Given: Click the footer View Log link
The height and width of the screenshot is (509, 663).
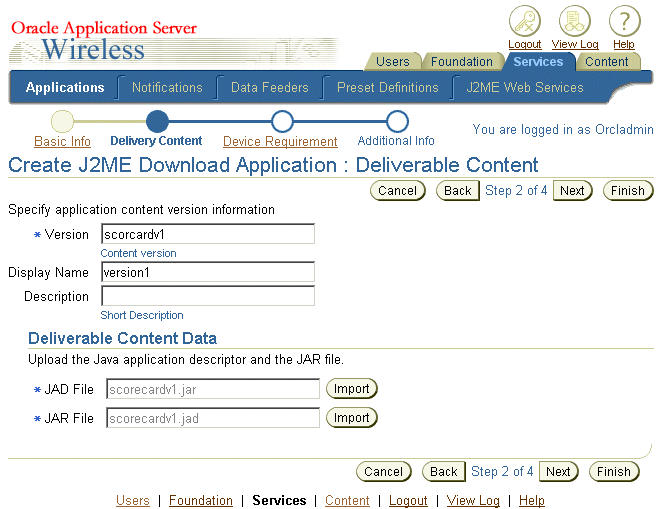Looking at the screenshot, I should 473,500.
